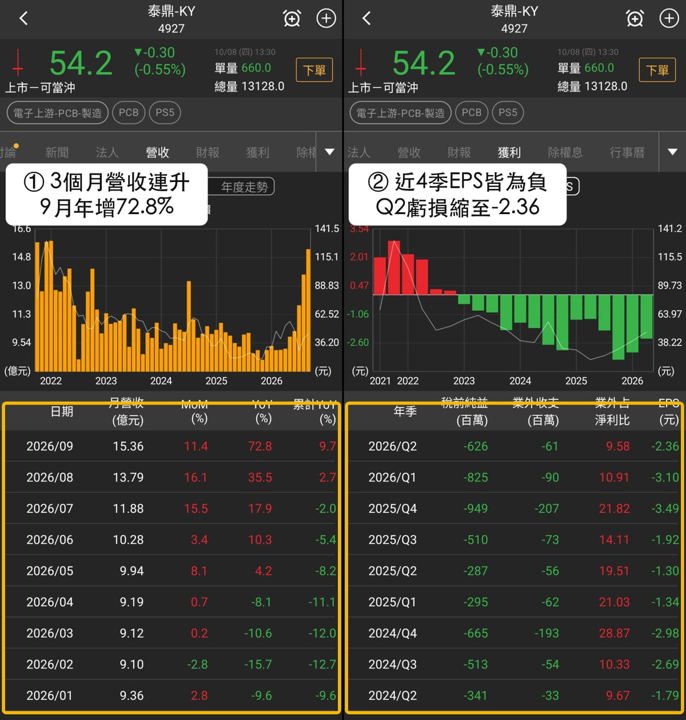Select the 2024/Q4 earnings row
The image size is (686, 720).
click(x=514, y=633)
